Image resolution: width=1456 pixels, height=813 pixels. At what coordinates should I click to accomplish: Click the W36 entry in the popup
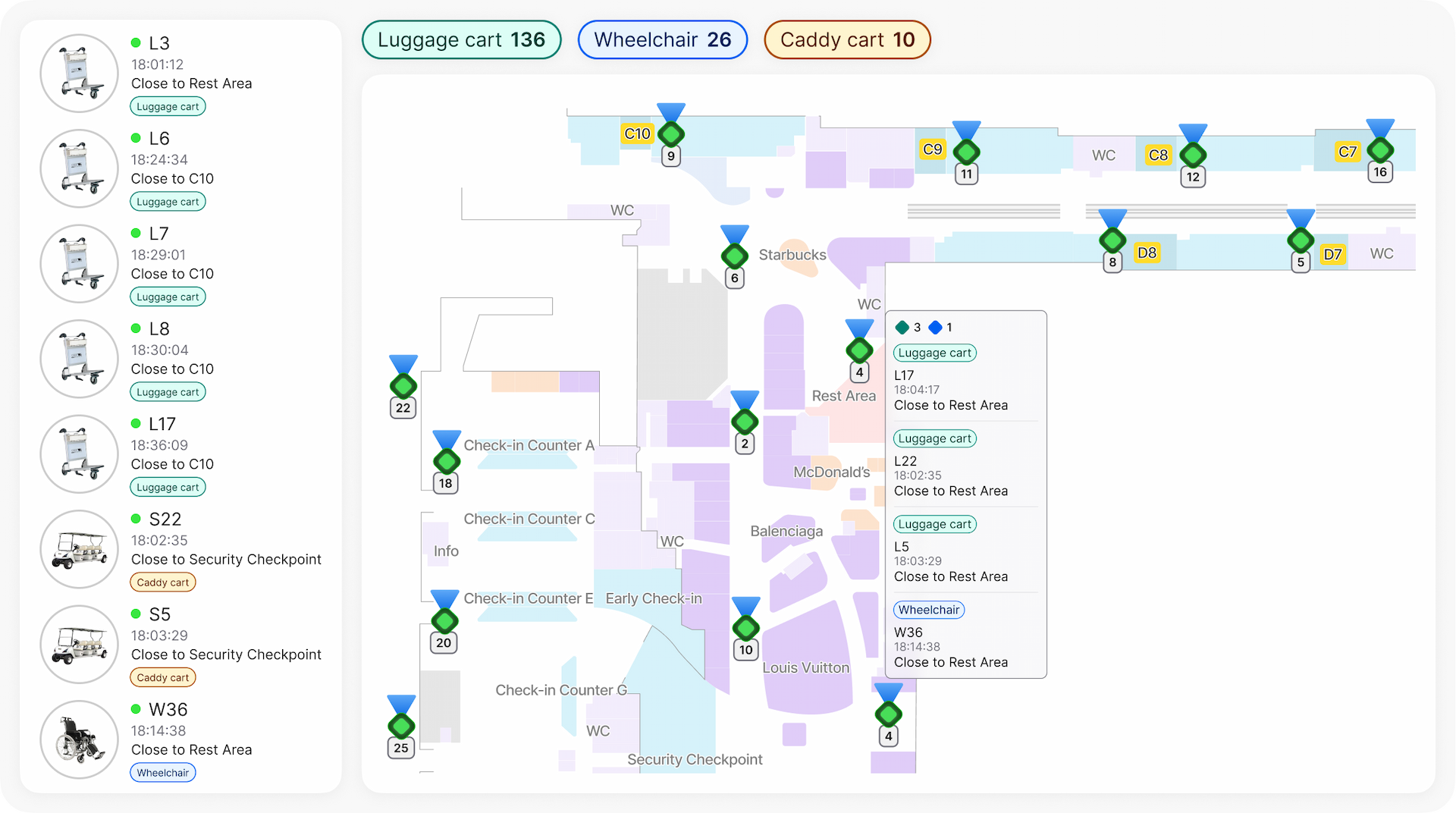950,647
